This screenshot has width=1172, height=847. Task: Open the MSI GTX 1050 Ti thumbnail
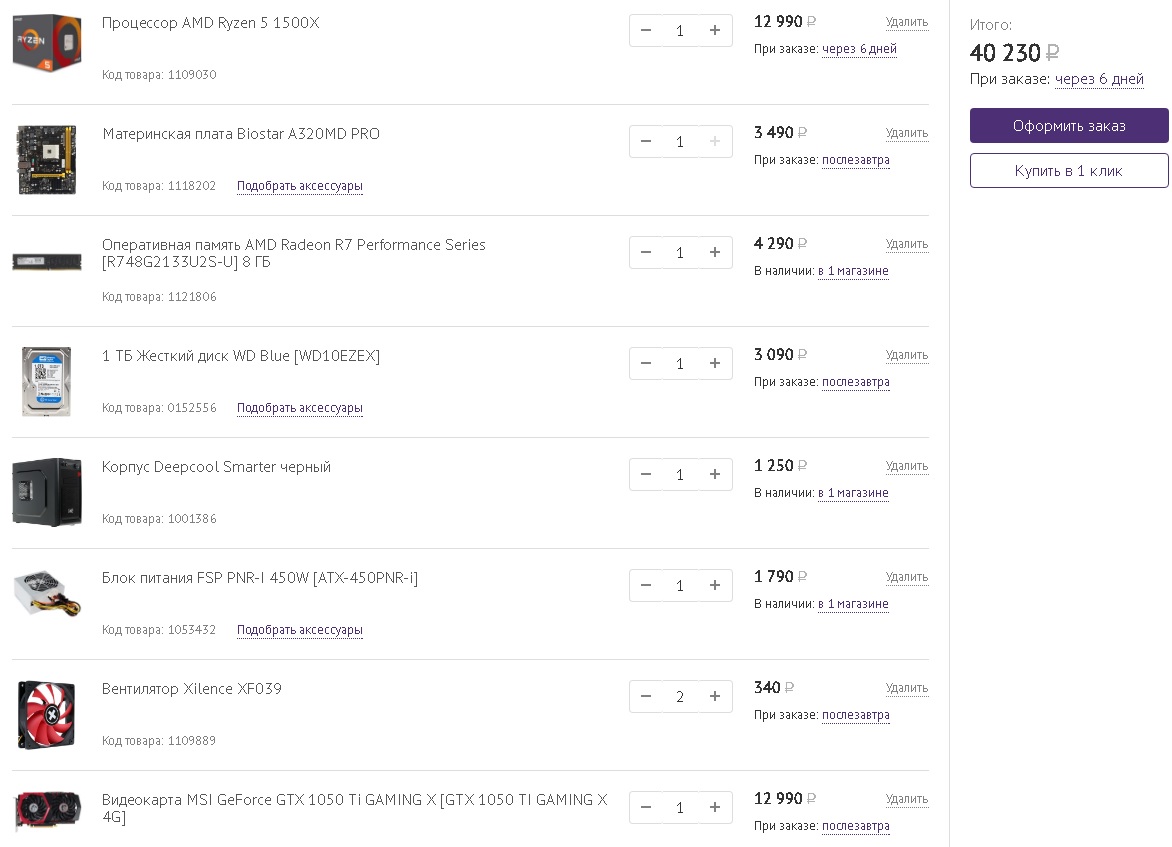point(46,808)
